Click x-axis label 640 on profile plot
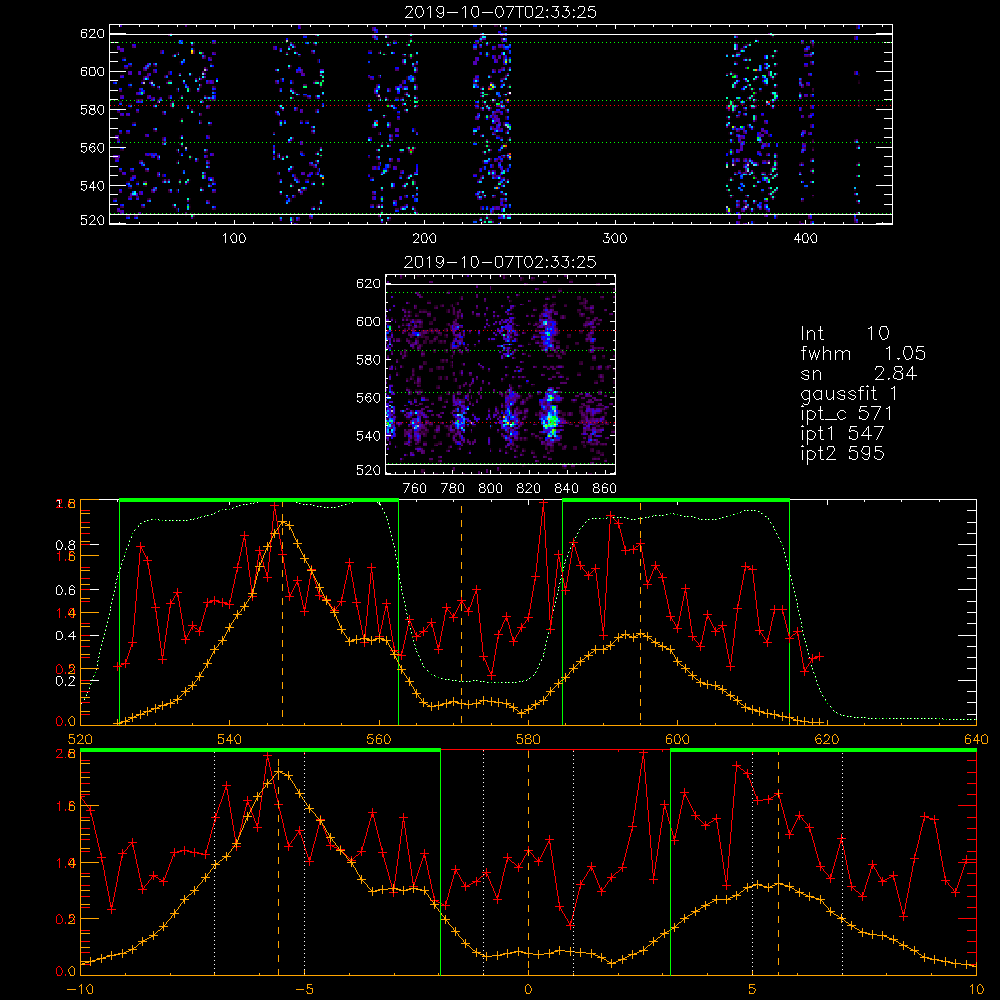Viewport: 1000px width, 1000px height. point(976,739)
